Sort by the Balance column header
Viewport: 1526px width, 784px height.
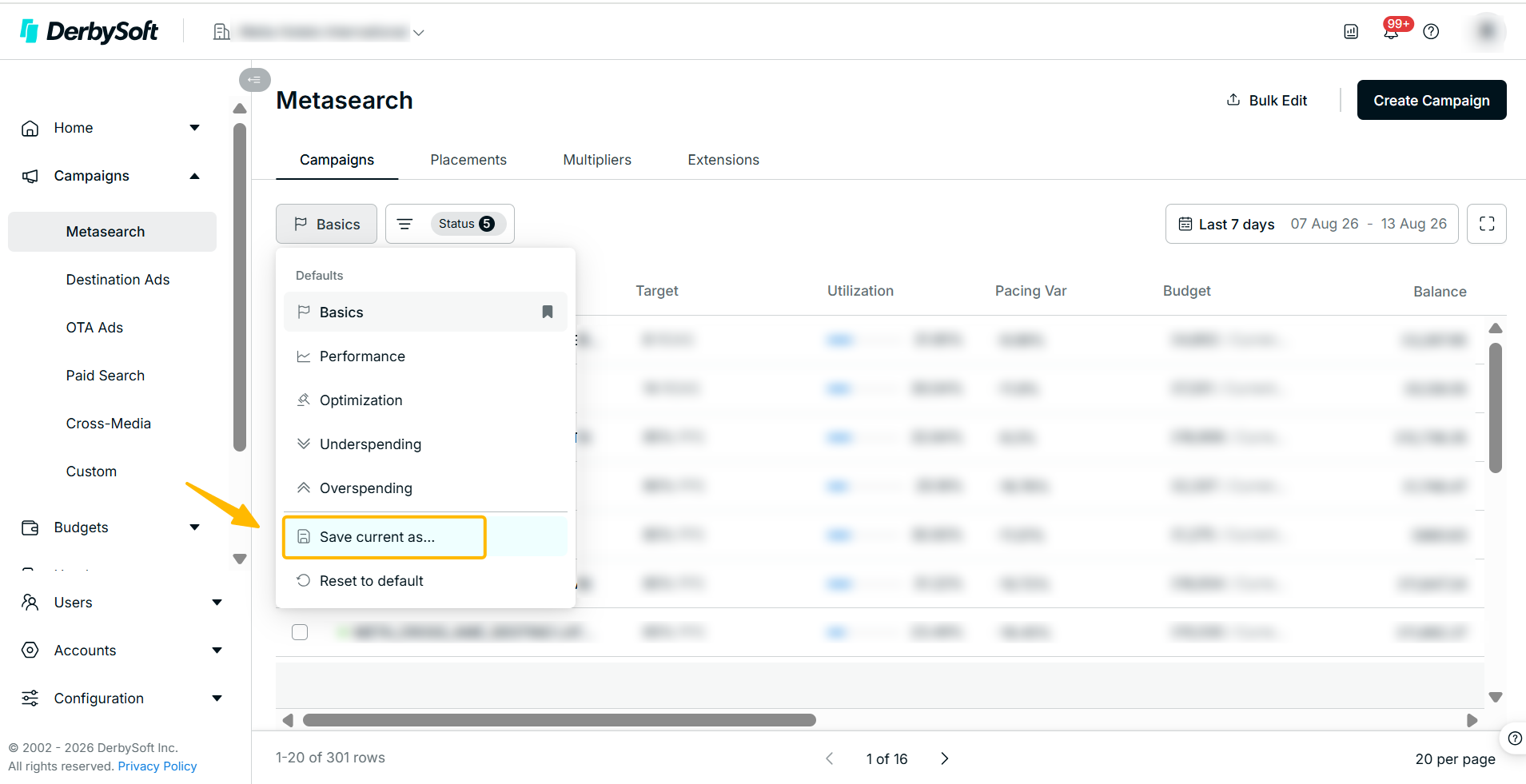[x=1440, y=292]
